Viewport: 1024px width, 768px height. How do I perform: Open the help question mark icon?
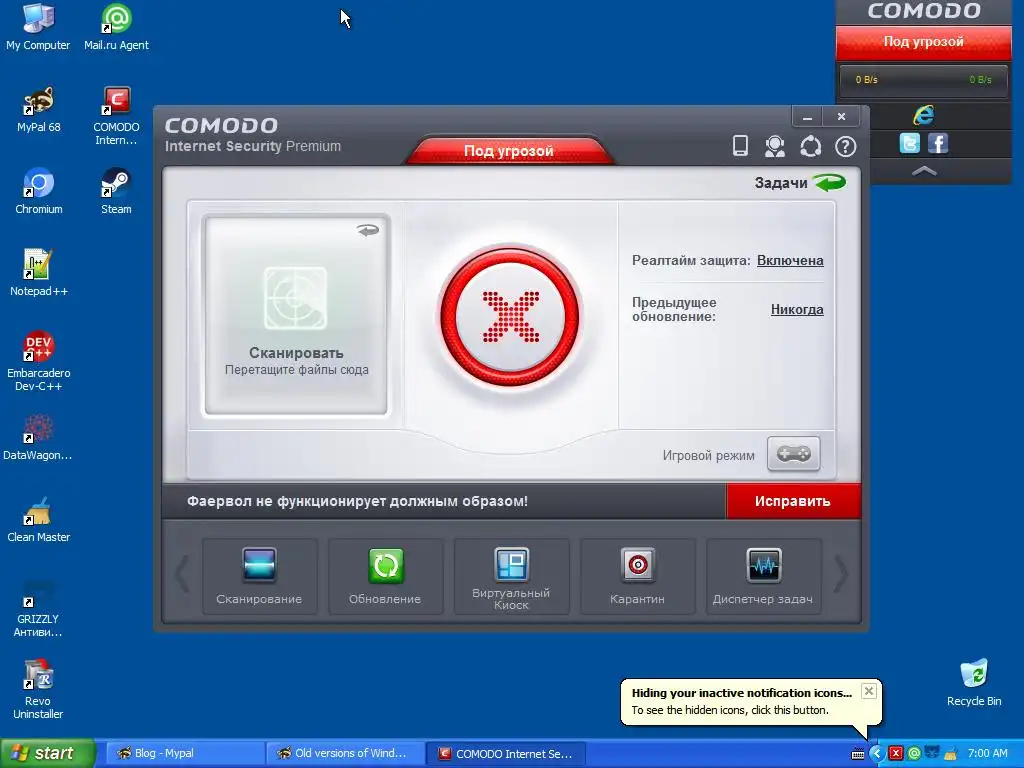pos(845,146)
